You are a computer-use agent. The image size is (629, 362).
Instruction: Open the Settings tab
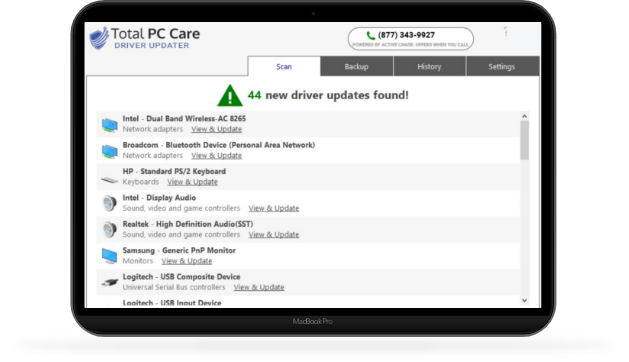(x=502, y=67)
